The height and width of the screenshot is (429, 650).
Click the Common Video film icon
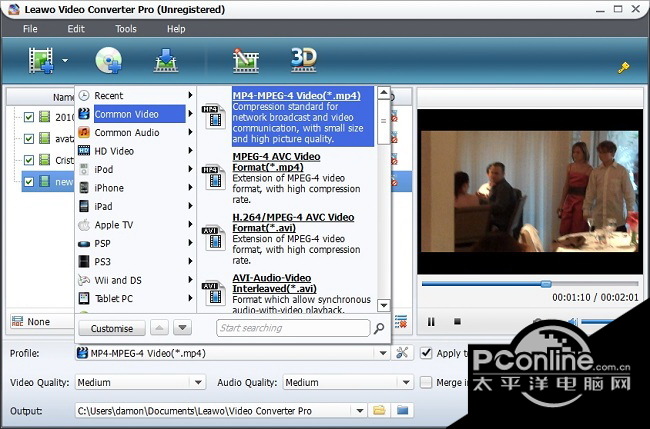click(84, 114)
